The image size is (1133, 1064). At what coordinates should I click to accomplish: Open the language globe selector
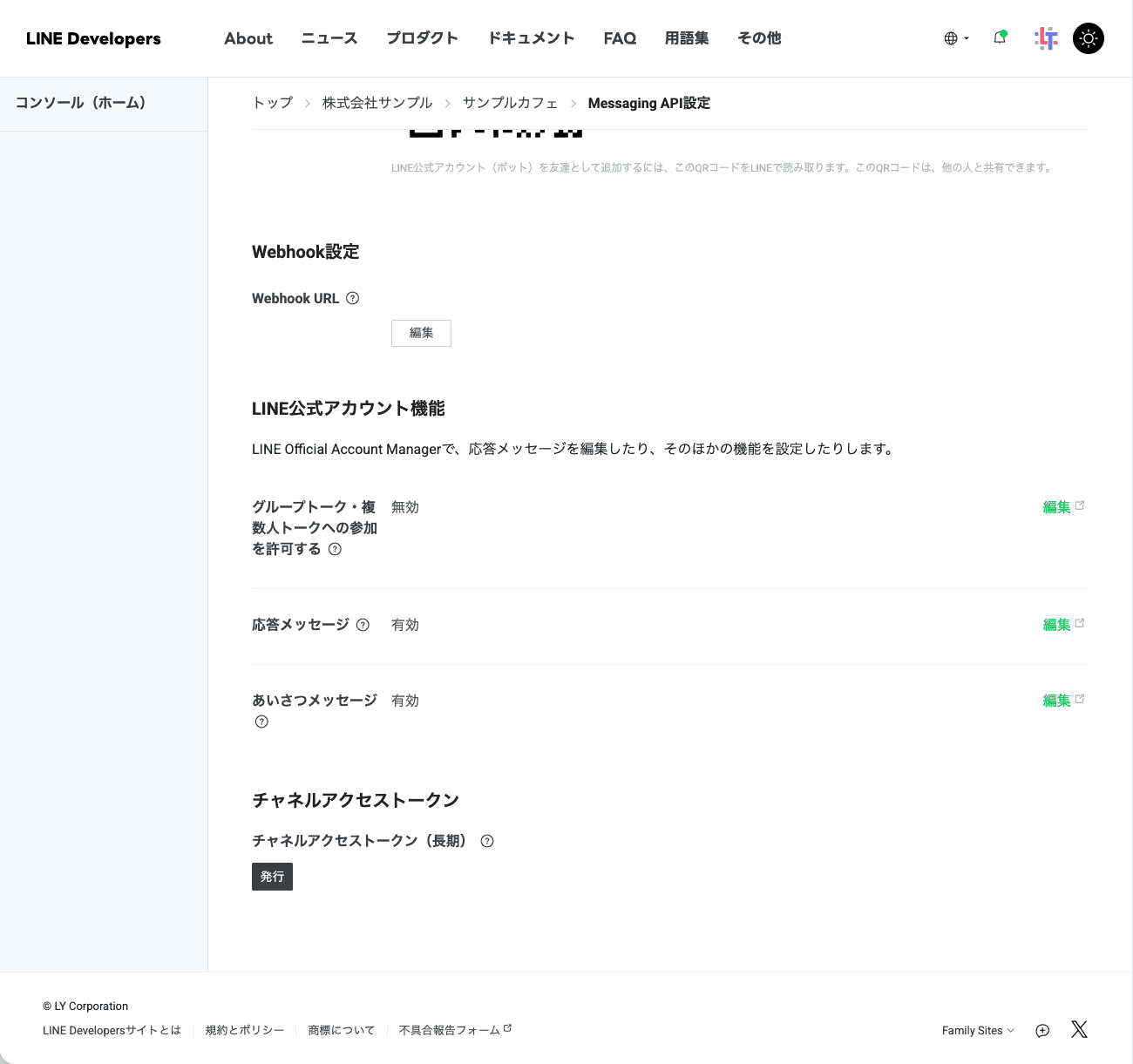[x=956, y=38]
